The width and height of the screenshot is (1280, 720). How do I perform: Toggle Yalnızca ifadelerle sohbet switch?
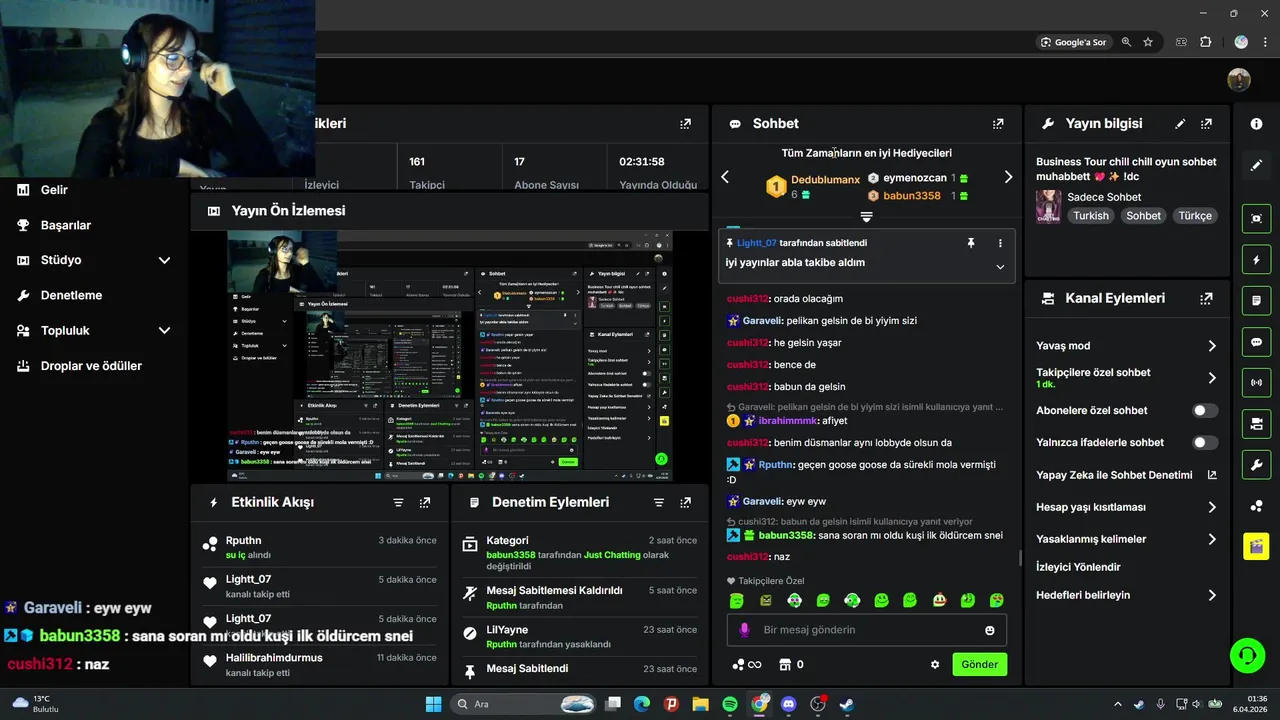click(1205, 442)
